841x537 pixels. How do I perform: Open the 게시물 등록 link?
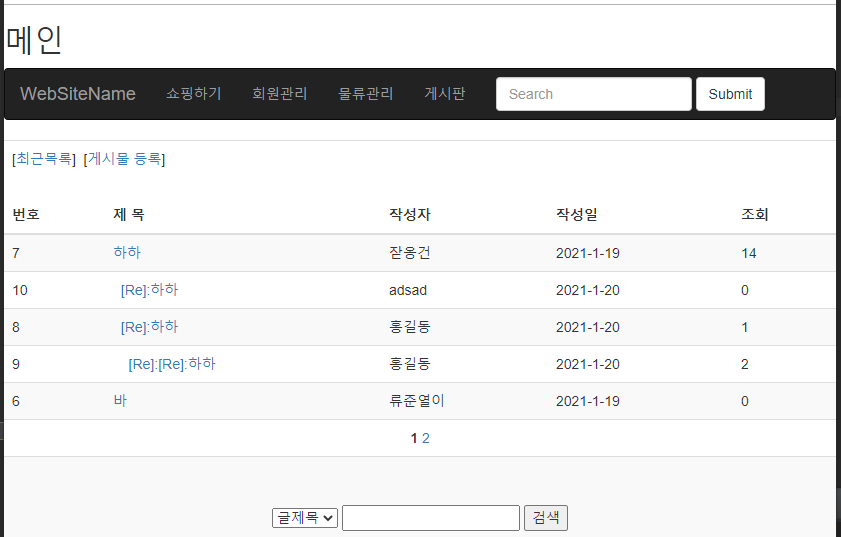tap(124, 159)
